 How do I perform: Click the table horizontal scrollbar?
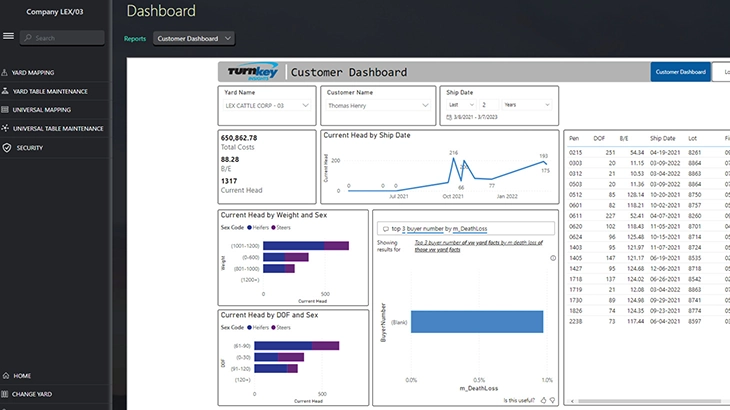(x=649, y=401)
